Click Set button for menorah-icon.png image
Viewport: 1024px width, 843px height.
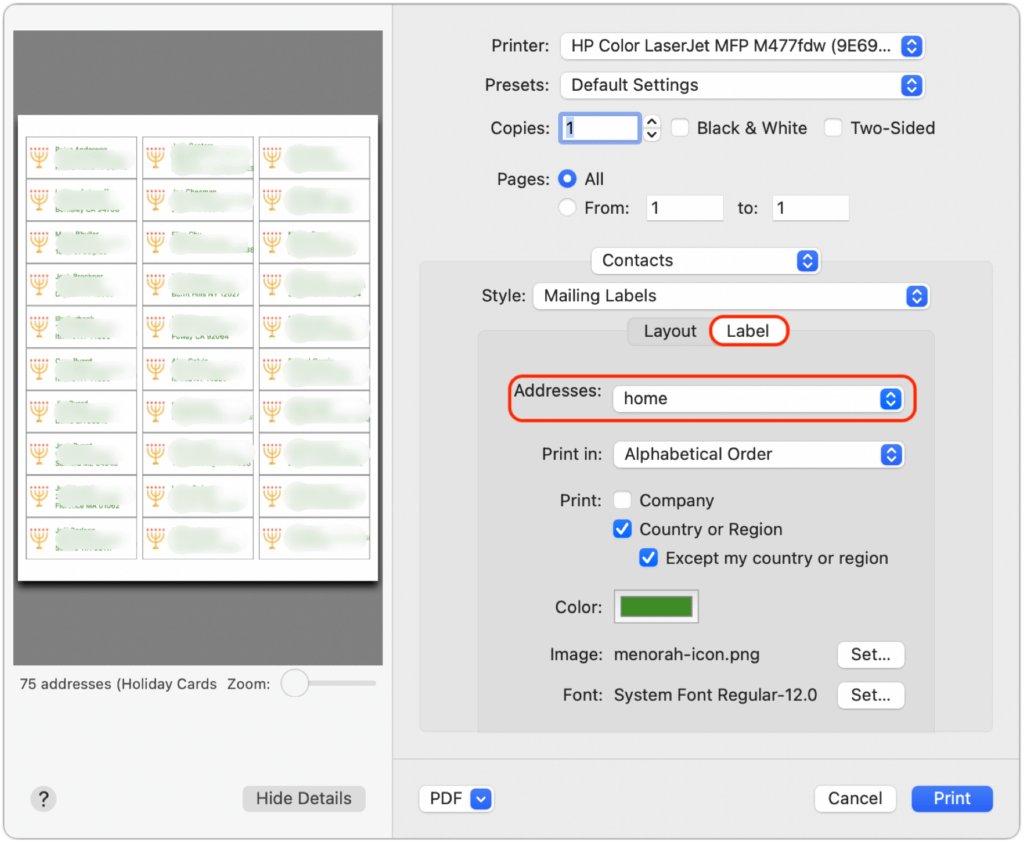[871, 654]
